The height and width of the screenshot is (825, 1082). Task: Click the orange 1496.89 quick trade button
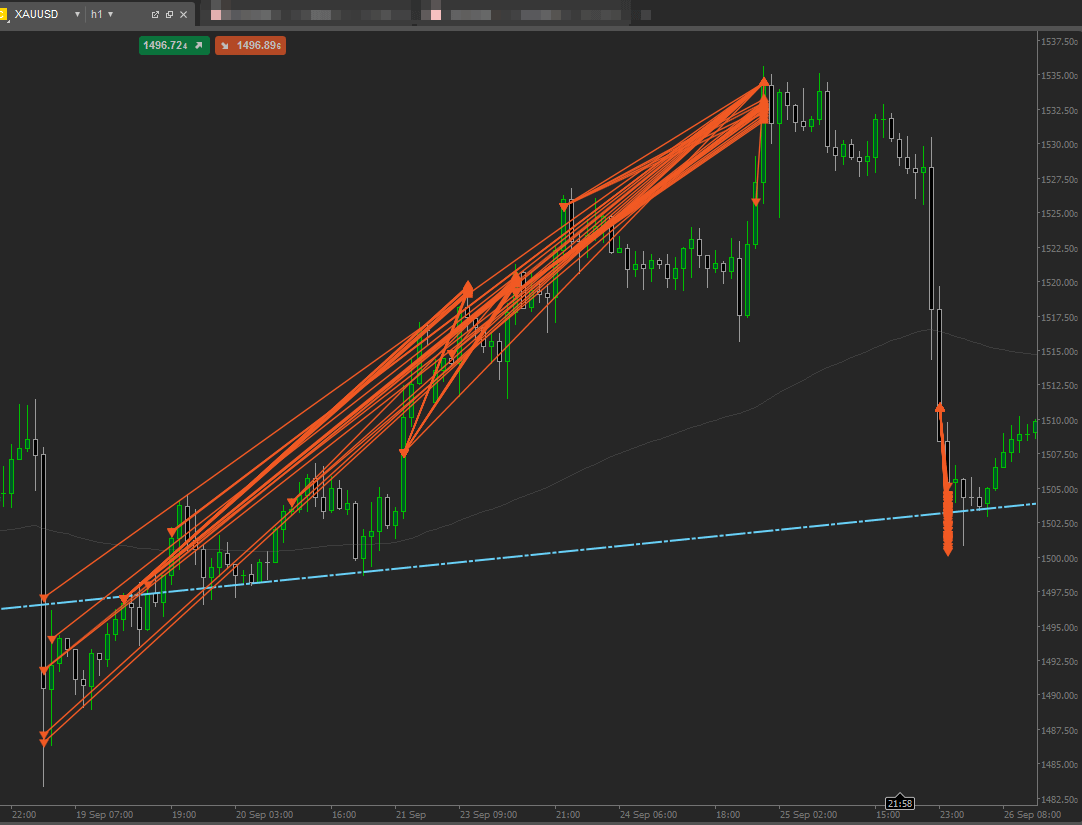tap(250, 46)
